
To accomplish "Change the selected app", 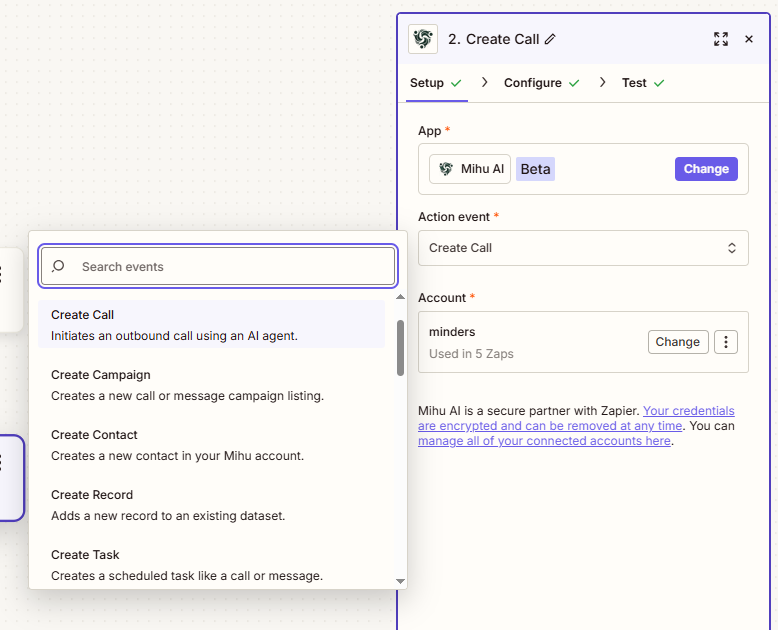I will pos(706,169).
